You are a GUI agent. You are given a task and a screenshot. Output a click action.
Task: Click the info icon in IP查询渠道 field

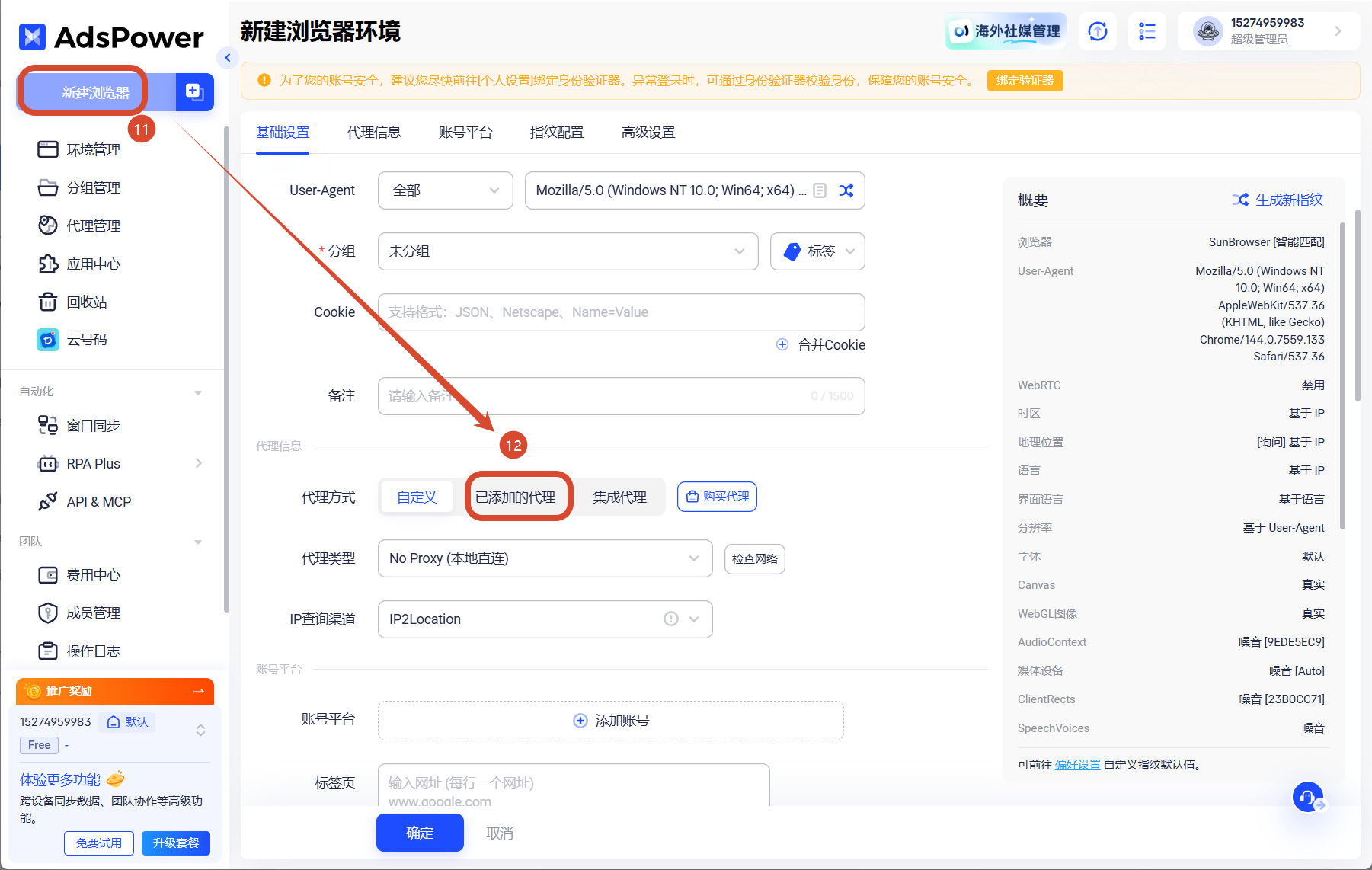pos(670,619)
